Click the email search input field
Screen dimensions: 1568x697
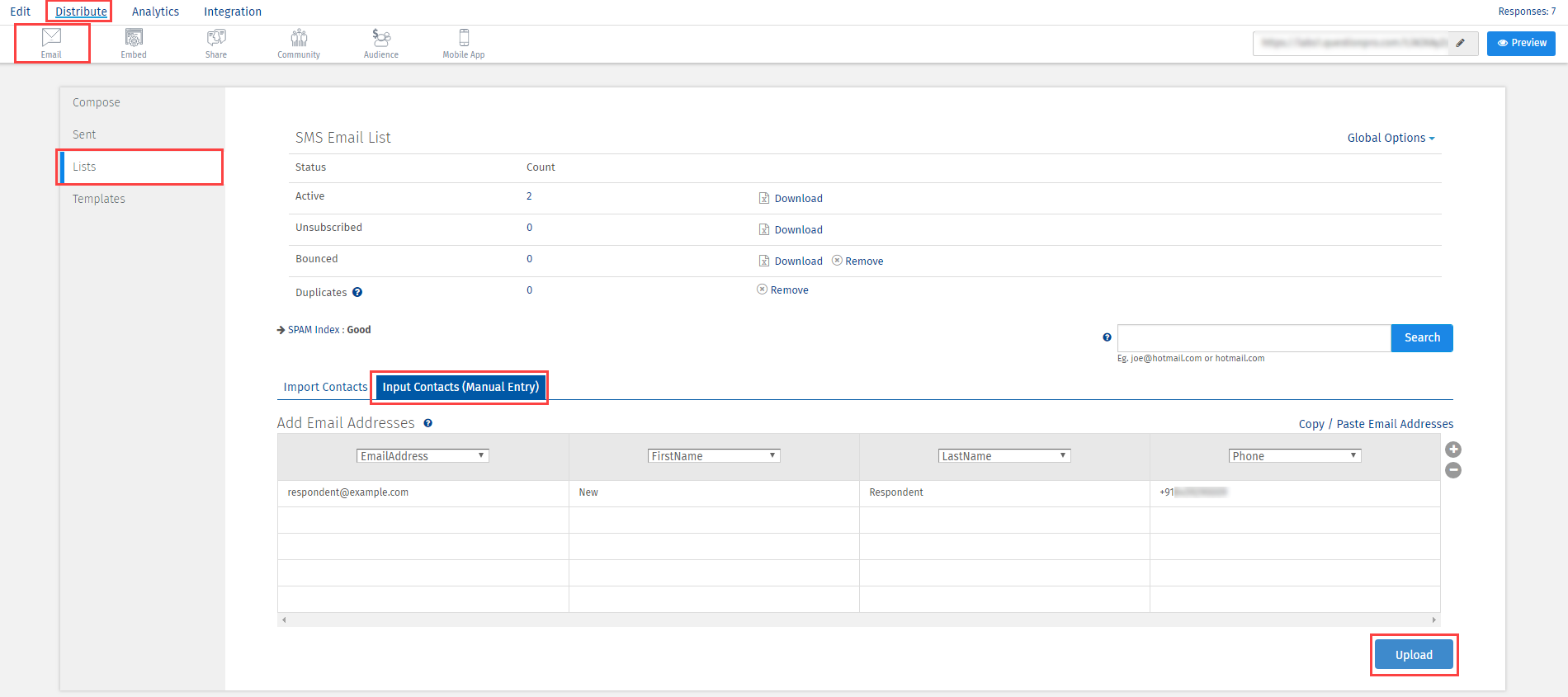click(x=1254, y=338)
